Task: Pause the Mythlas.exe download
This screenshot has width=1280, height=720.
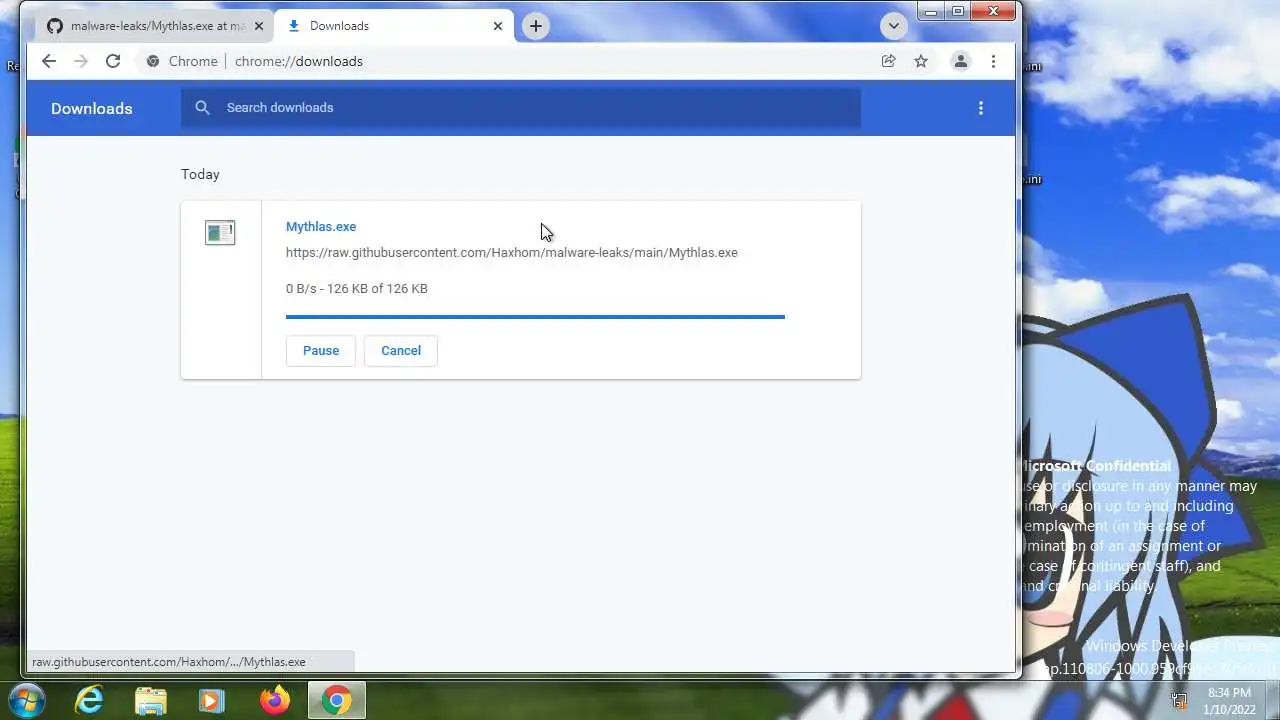Action: pos(321,350)
